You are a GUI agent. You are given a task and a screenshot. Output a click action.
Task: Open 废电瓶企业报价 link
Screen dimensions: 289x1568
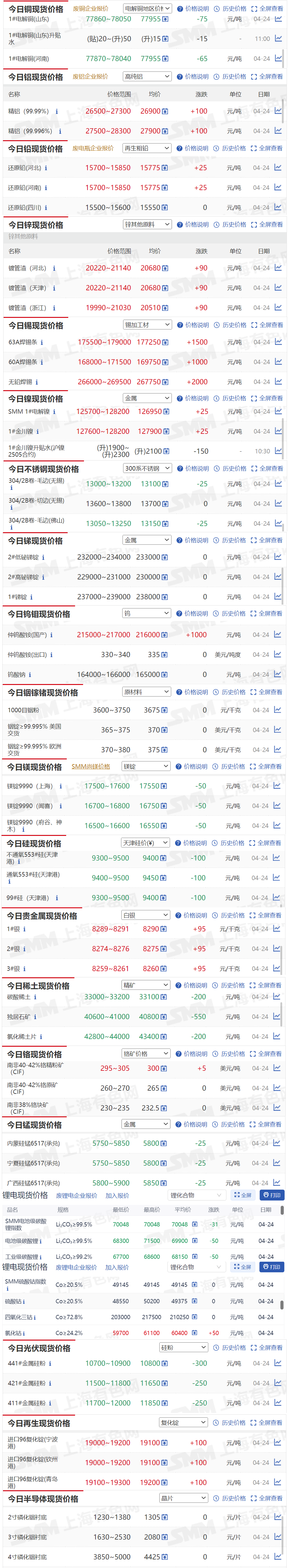click(x=93, y=148)
